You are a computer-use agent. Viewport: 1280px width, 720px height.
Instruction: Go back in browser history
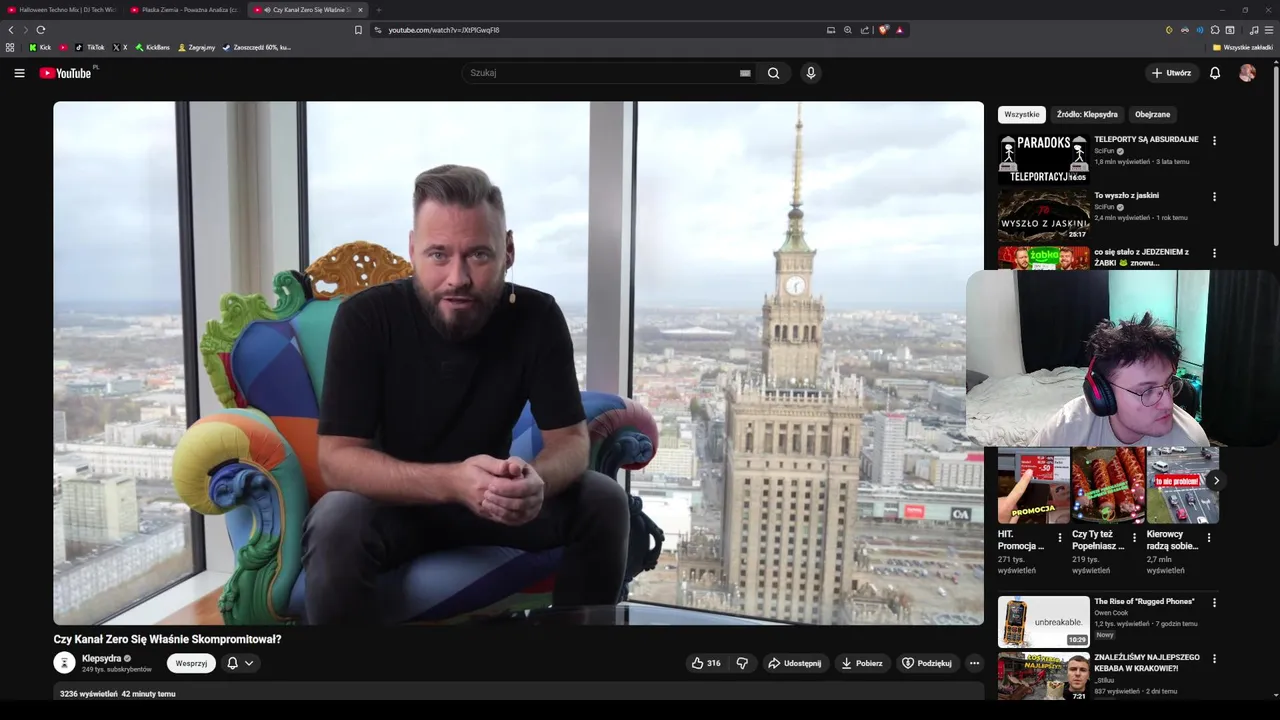coord(11,30)
